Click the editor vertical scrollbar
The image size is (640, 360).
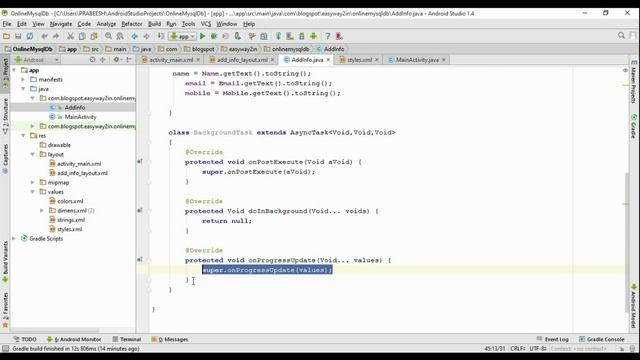(x=627, y=243)
